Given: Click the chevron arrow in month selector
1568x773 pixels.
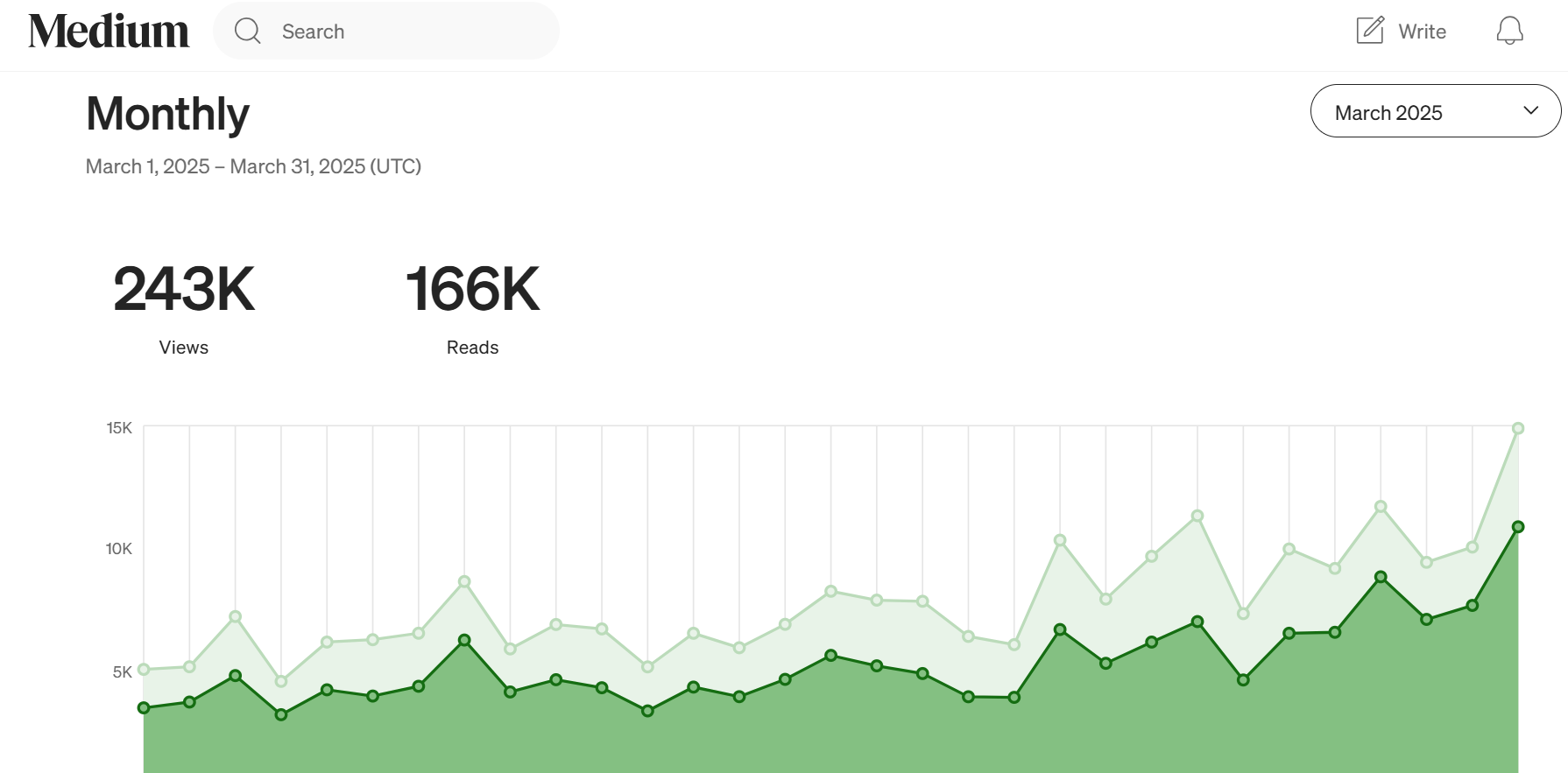Looking at the screenshot, I should point(1530,110).
